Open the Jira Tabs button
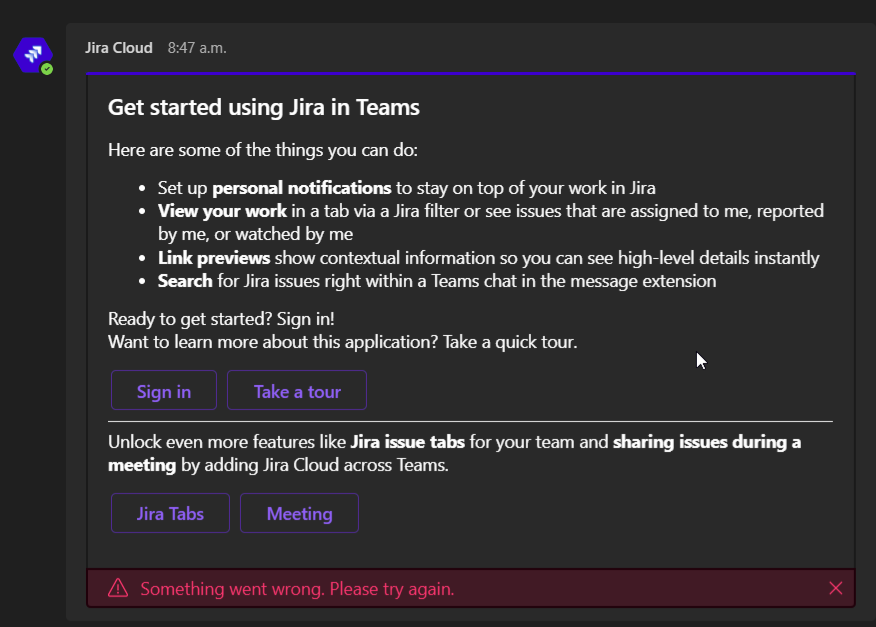 point(170,513)
